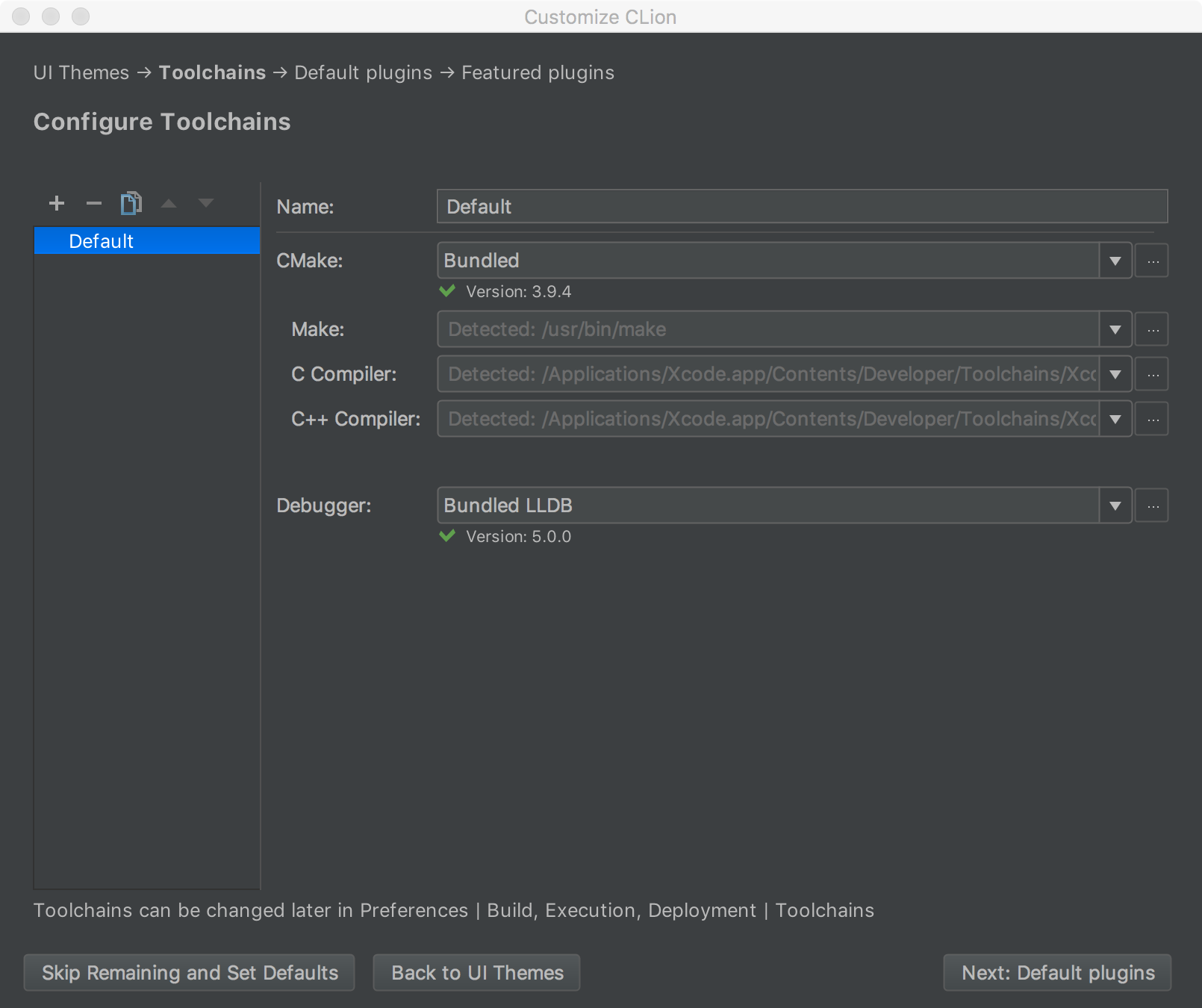Select the Default toolchain in the list
Screen dimensions: 1202x1008
click(x=147, y=241)
